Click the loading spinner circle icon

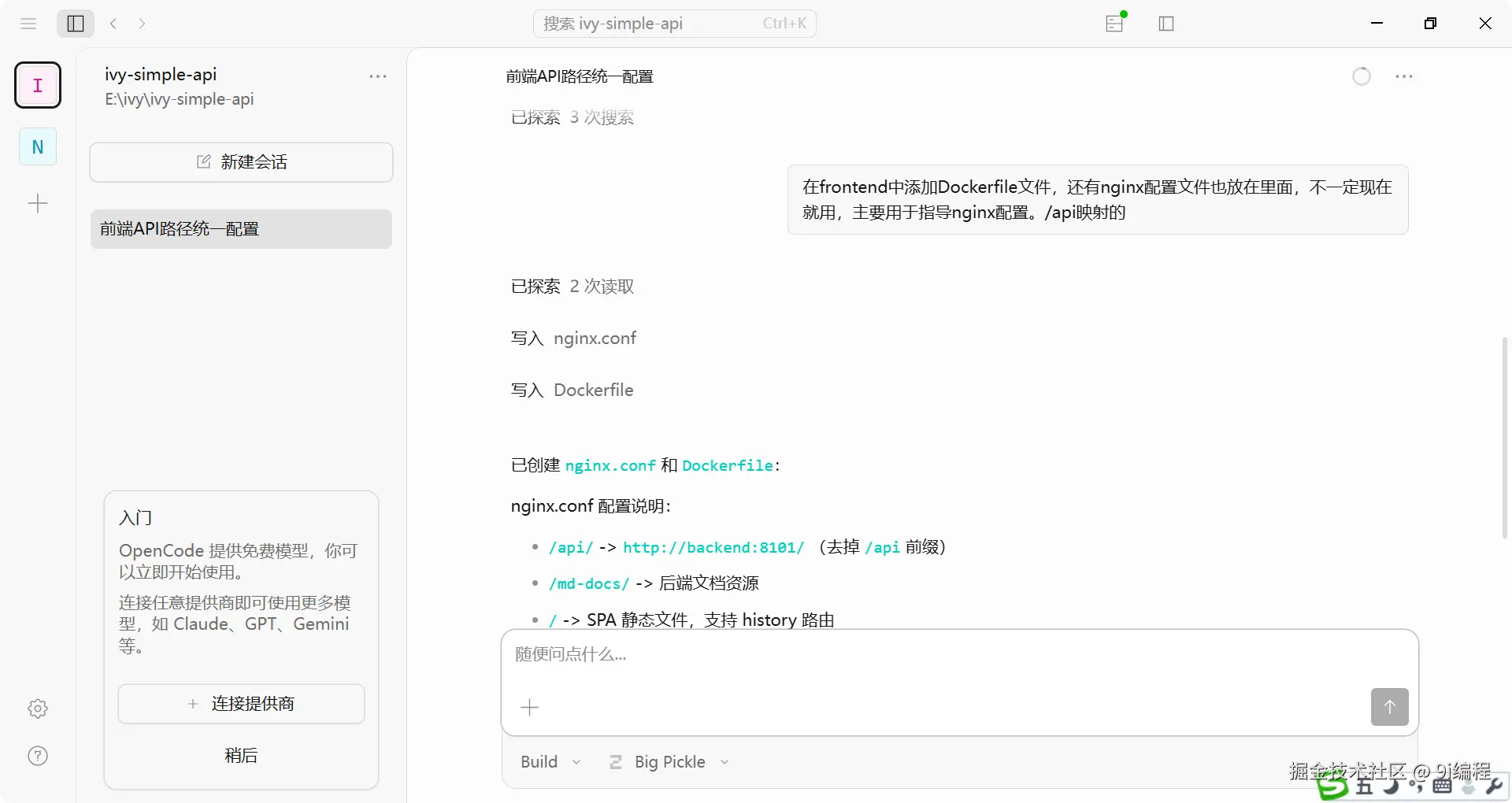pos(1362,76)
